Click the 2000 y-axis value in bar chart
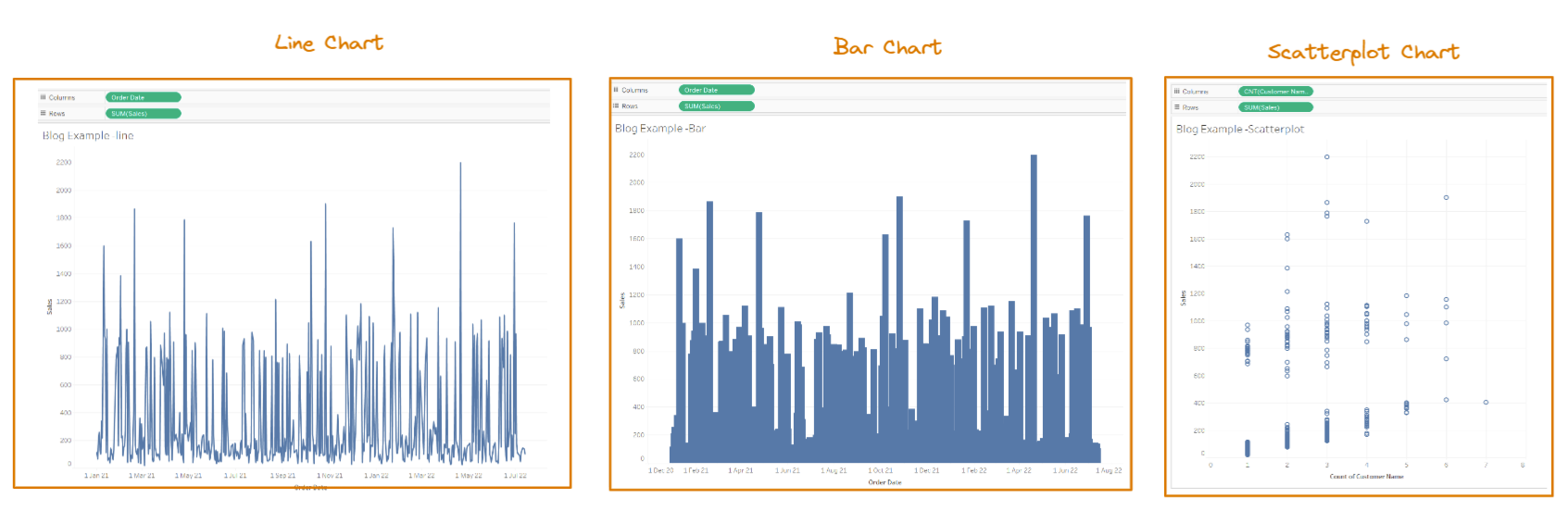The width and height of the screenshot is (1568, 523). (636, 183)
